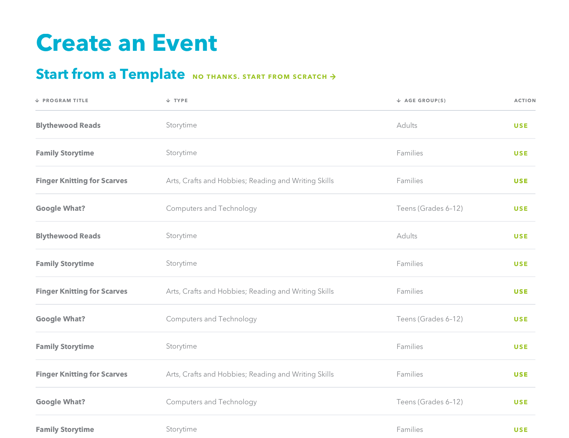The width and height of the screenshot is (569, 438).
Task: Sort by Age Group(s) arrow
Action: 399,101
